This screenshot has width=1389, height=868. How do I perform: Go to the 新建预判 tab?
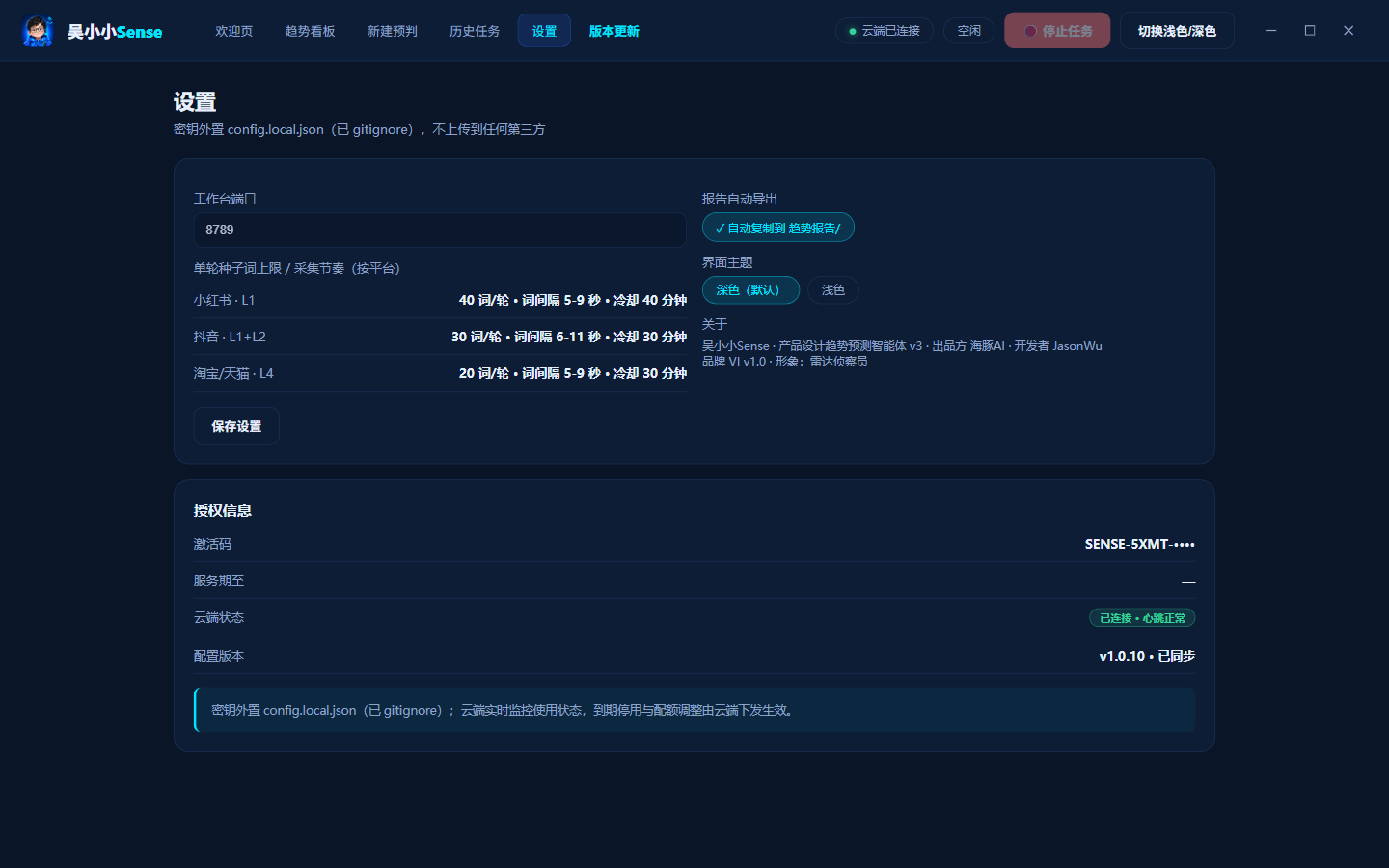(x=393, y=31)
